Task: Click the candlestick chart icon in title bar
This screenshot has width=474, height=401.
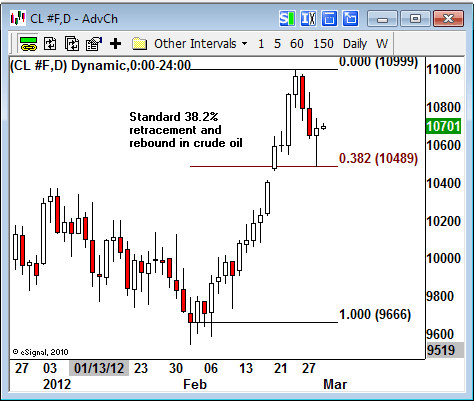Action: [18, 18]
